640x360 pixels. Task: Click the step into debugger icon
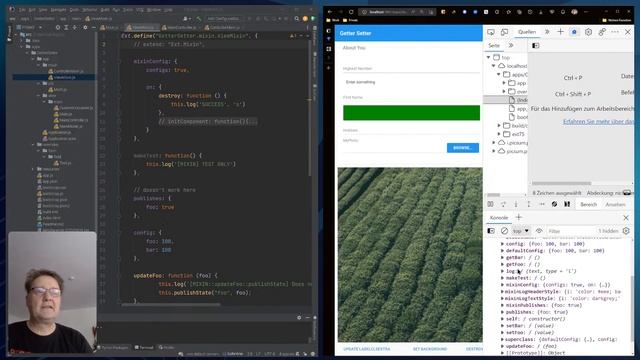[516, 204]
